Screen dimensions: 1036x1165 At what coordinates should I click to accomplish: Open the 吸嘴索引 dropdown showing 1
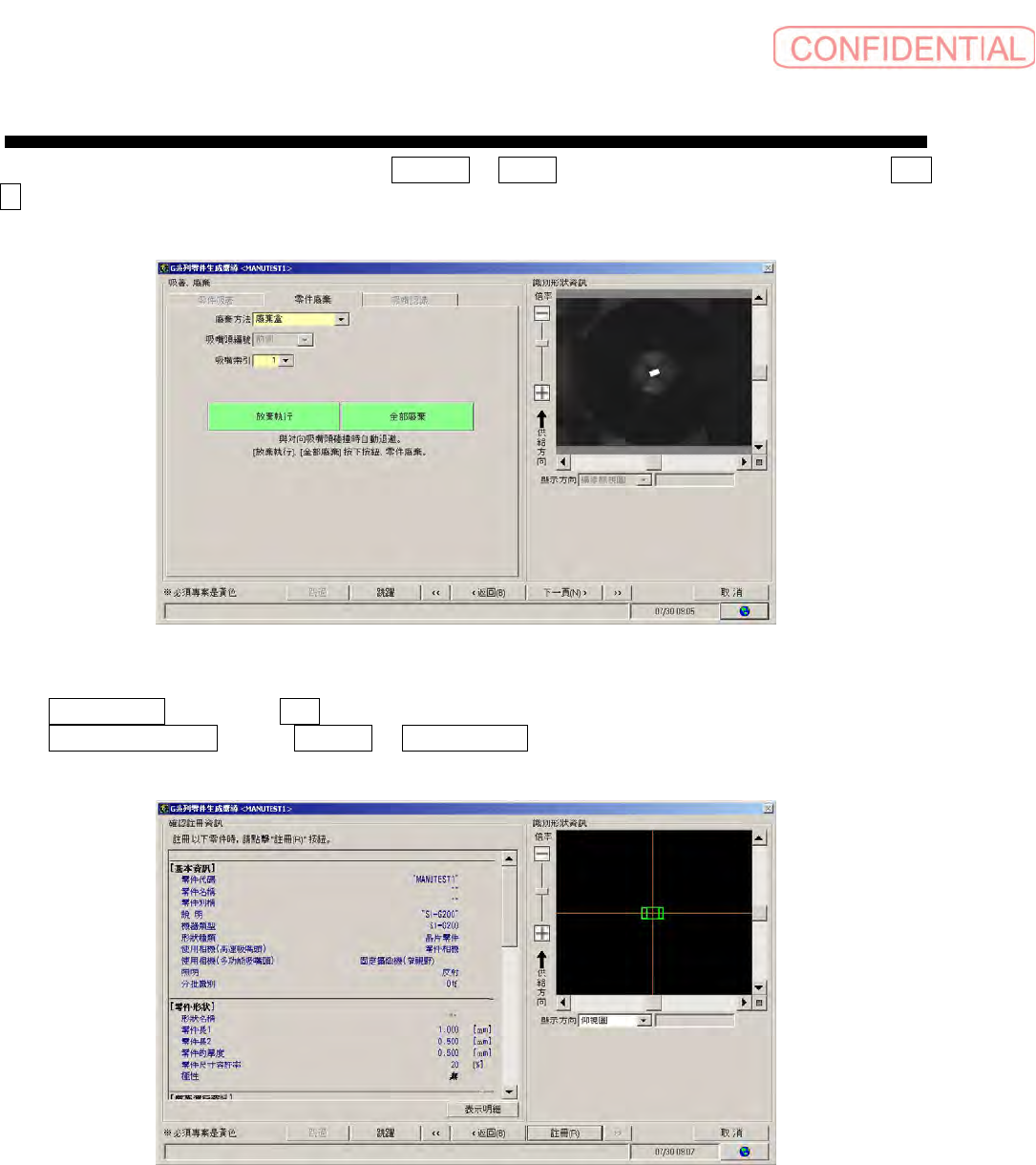point(286,361)
